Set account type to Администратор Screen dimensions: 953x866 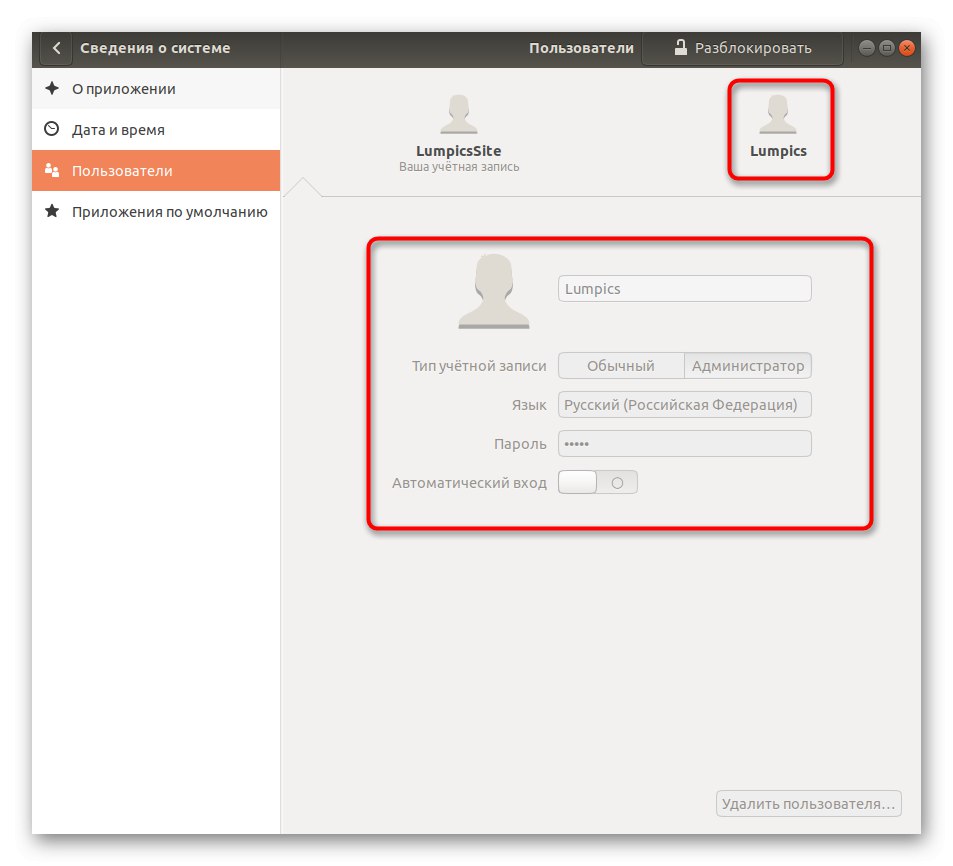click(748, 366)
